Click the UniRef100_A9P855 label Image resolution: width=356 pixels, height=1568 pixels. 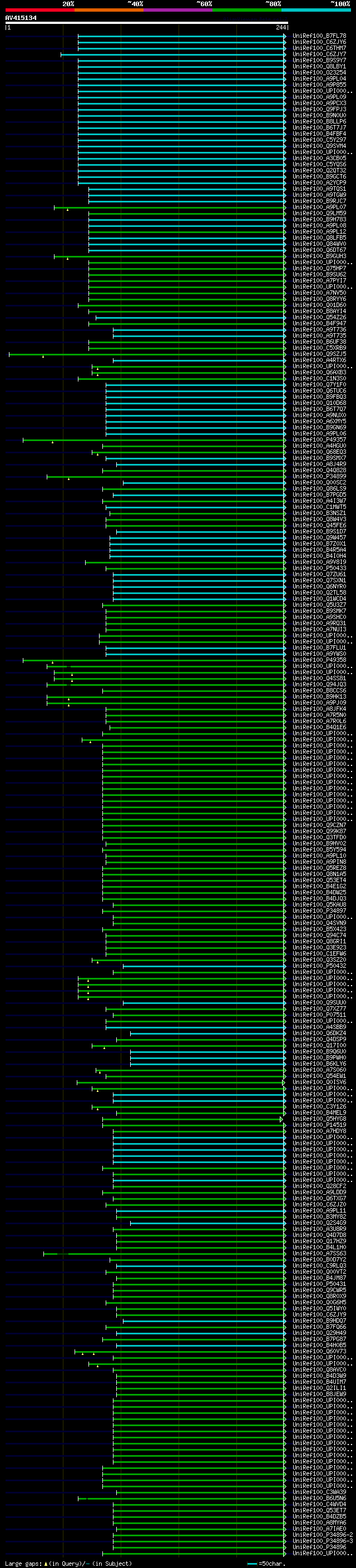(319, 85)
